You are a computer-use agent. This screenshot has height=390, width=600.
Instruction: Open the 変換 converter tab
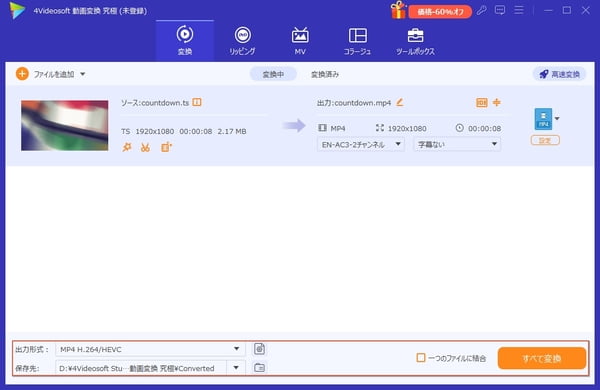pos(185,41)
